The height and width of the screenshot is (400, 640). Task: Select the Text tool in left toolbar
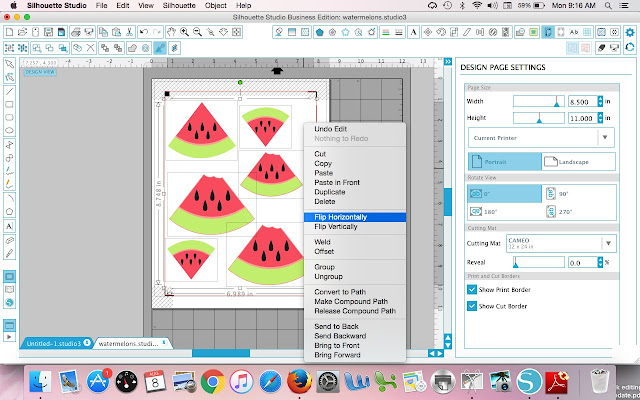[9, 226]
